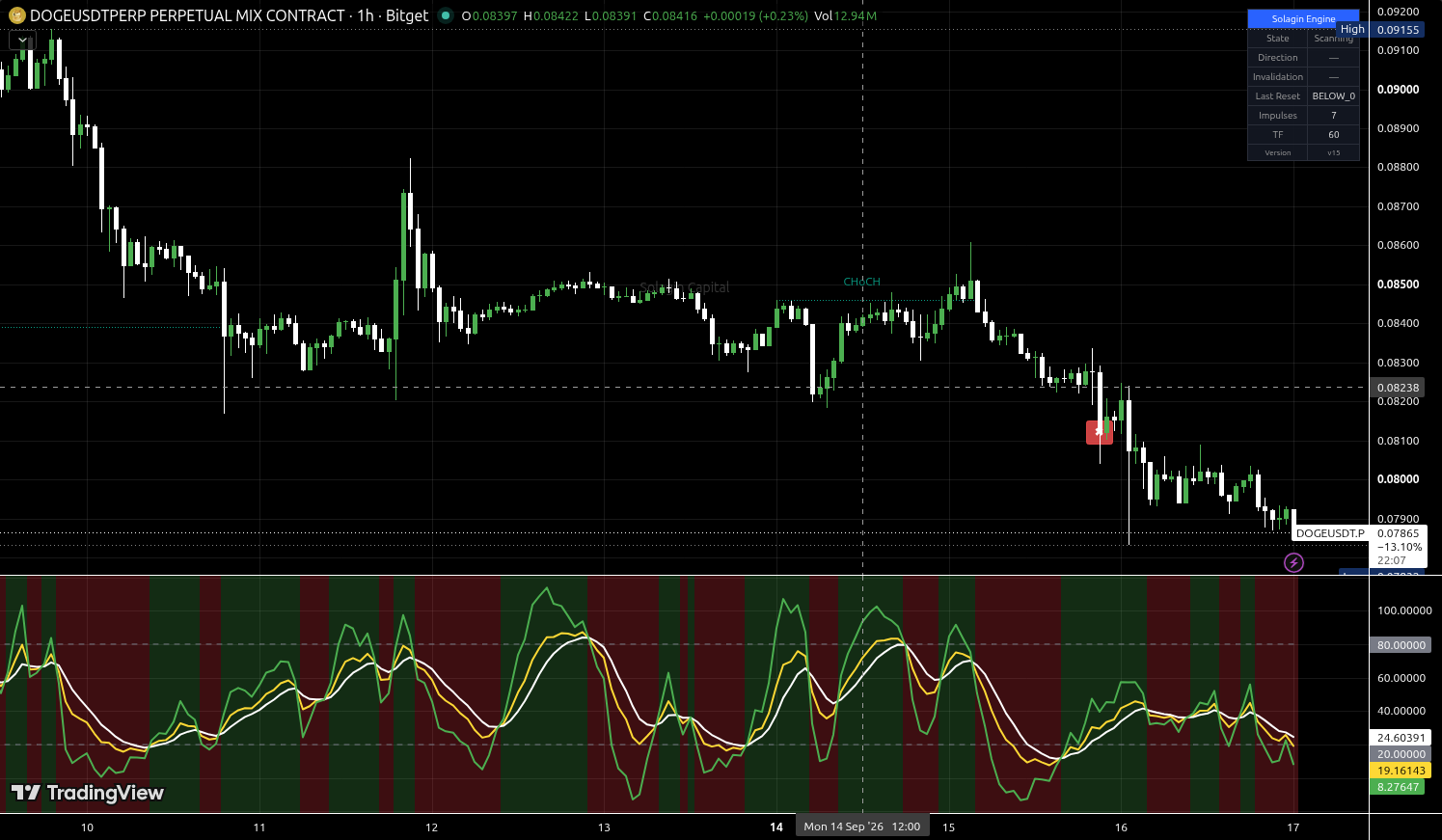Click the Dogecoin symbol icon beside the title
This screenshot has height=840, width=1442.
pos(16,15)
